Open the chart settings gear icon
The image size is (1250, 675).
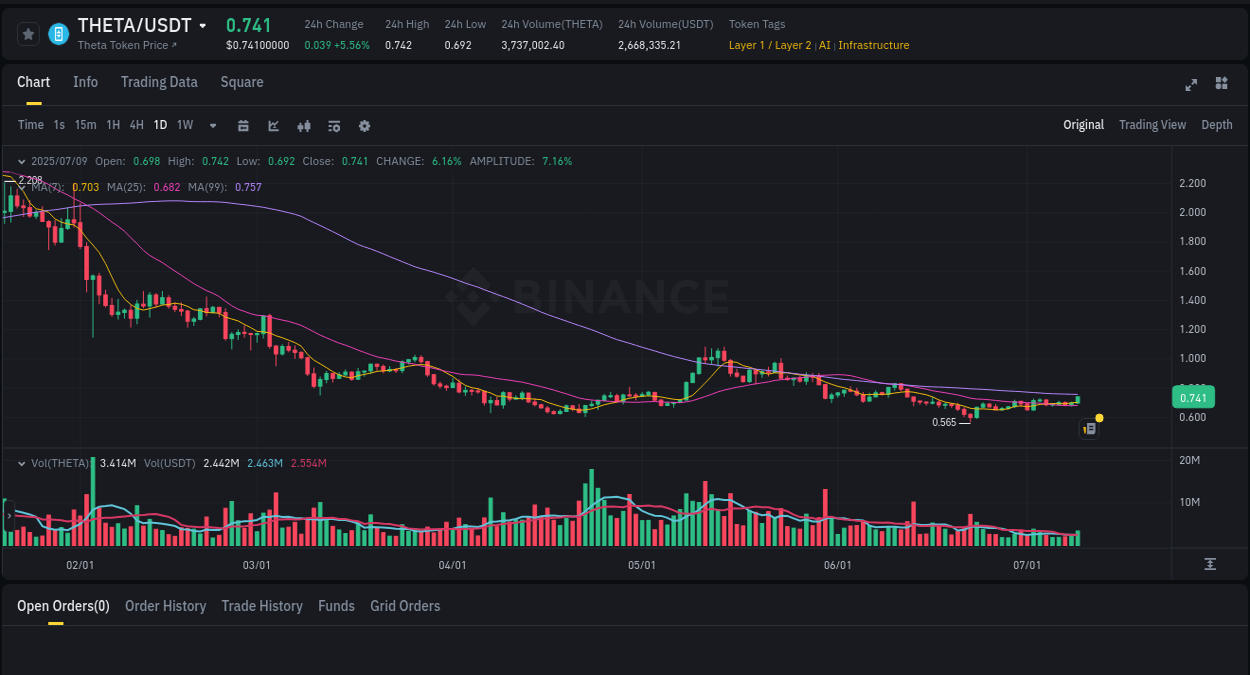(364, 125)
